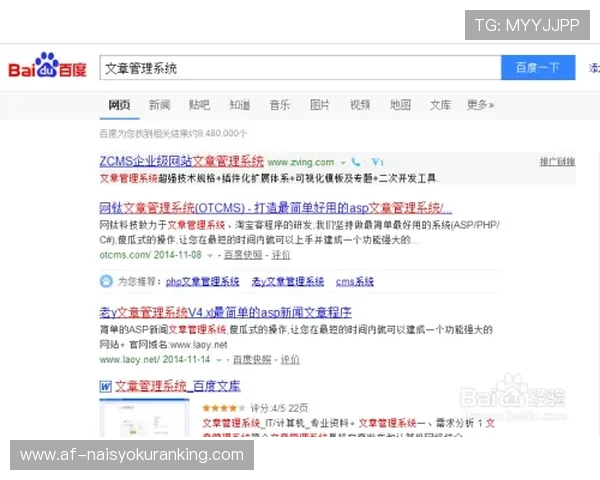Viewport: 600px width, 480px height.
Task: Click the V1 verification badge beside zving.com
Action: coord(377,162)
